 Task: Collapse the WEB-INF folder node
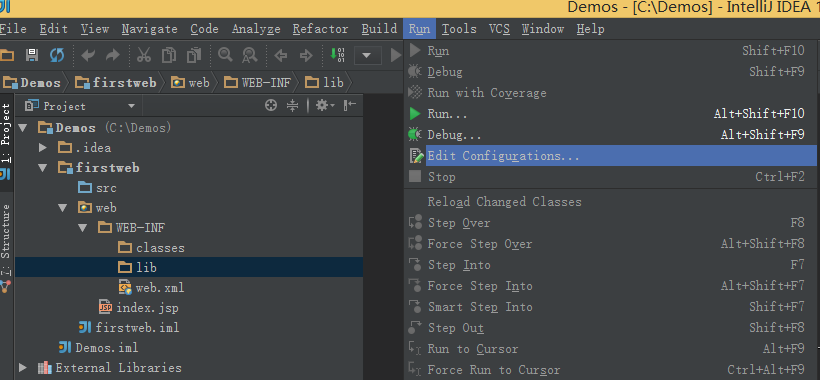click(83, 228)
